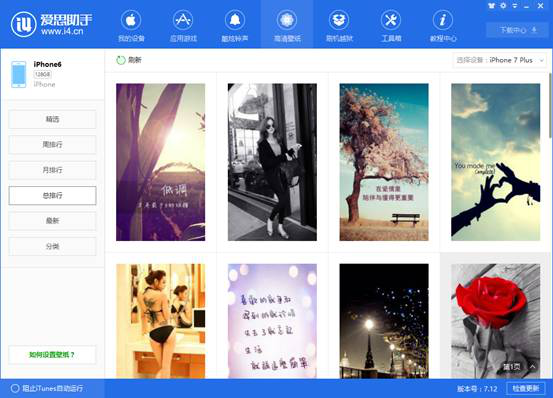Click the 如何设置壁纸? help link
The image size is (553, 398).
pos(52,355)
